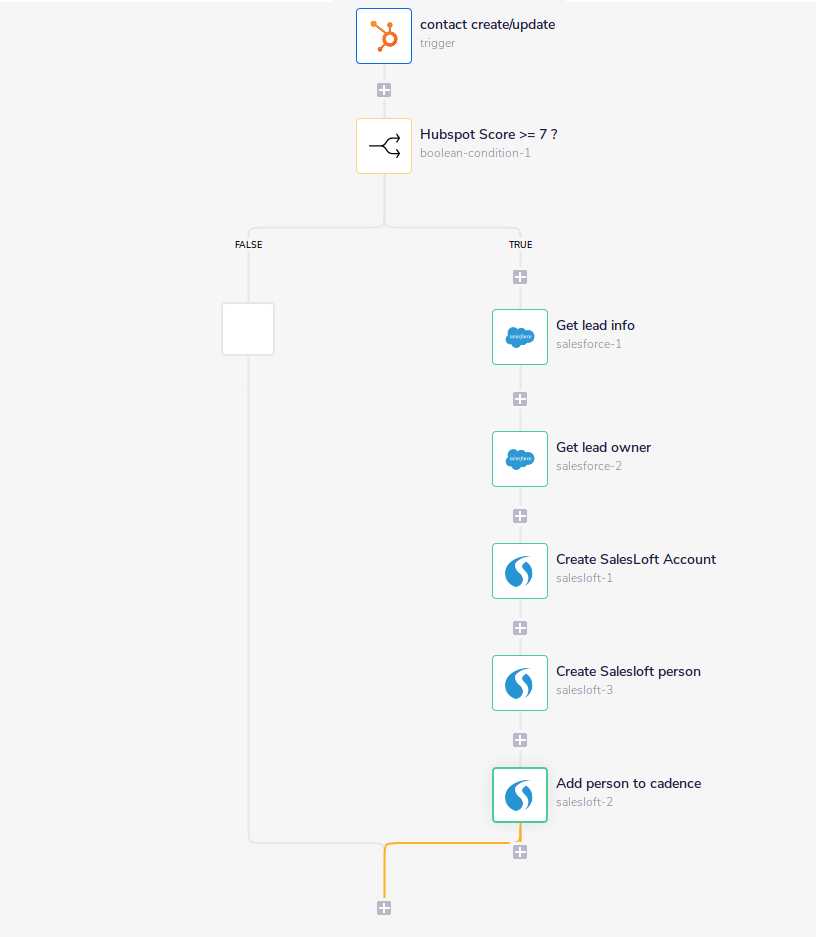Add a step at the workflow end merge point
Viewport: 816px width, 937px height.
click(384, 908)
